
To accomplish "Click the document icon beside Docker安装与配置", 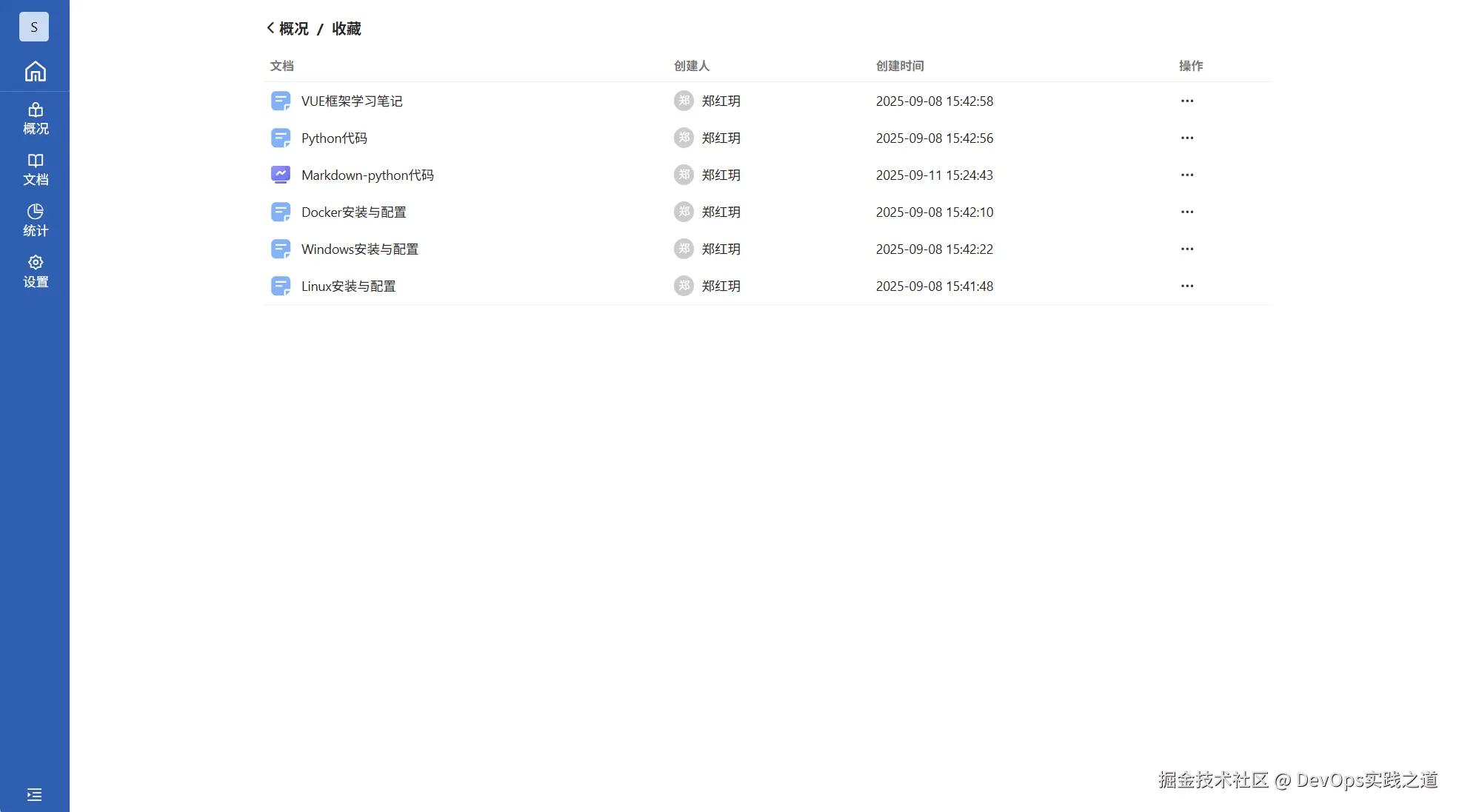I will point(281,212).
